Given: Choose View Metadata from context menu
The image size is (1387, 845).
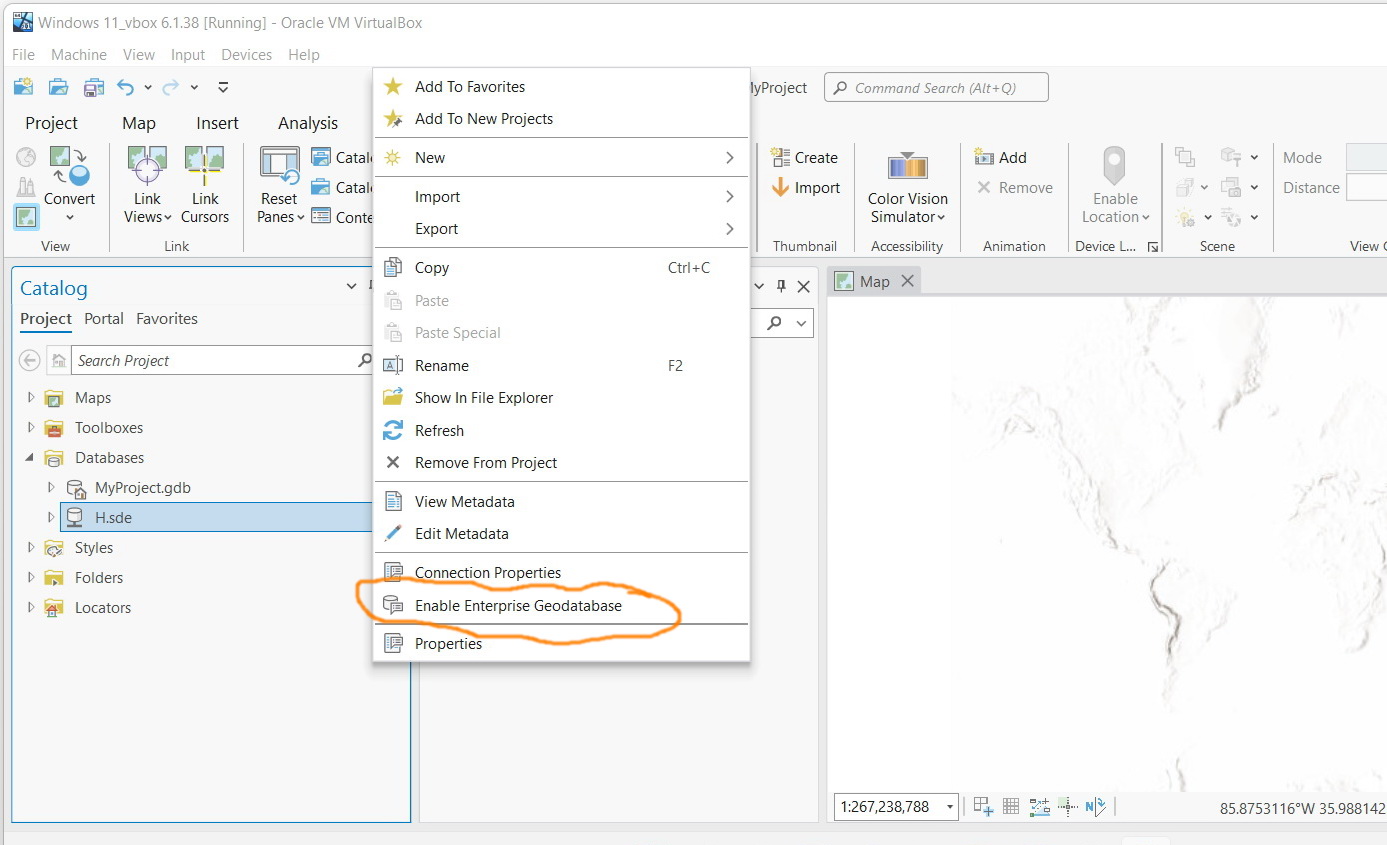Looking at the screenshot, I should (561, 502).
